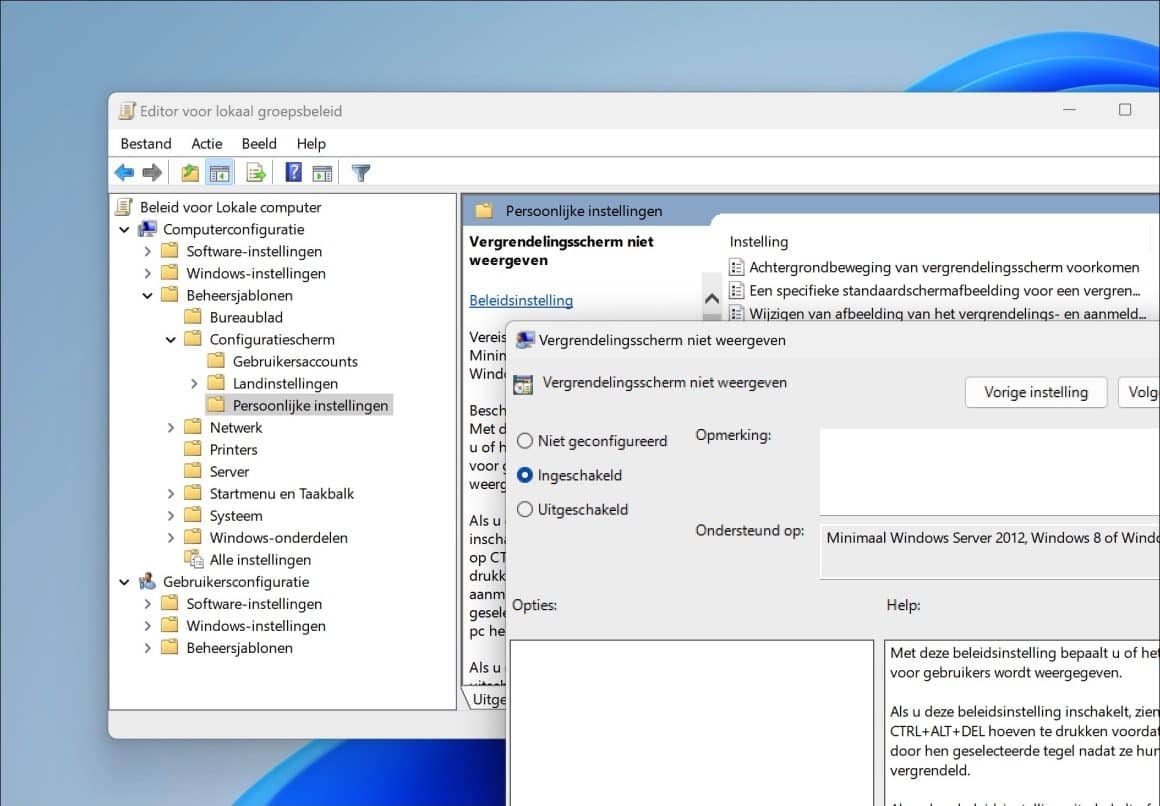
Task: Click the Vorige instelling button
Action: coord(1035,392)
